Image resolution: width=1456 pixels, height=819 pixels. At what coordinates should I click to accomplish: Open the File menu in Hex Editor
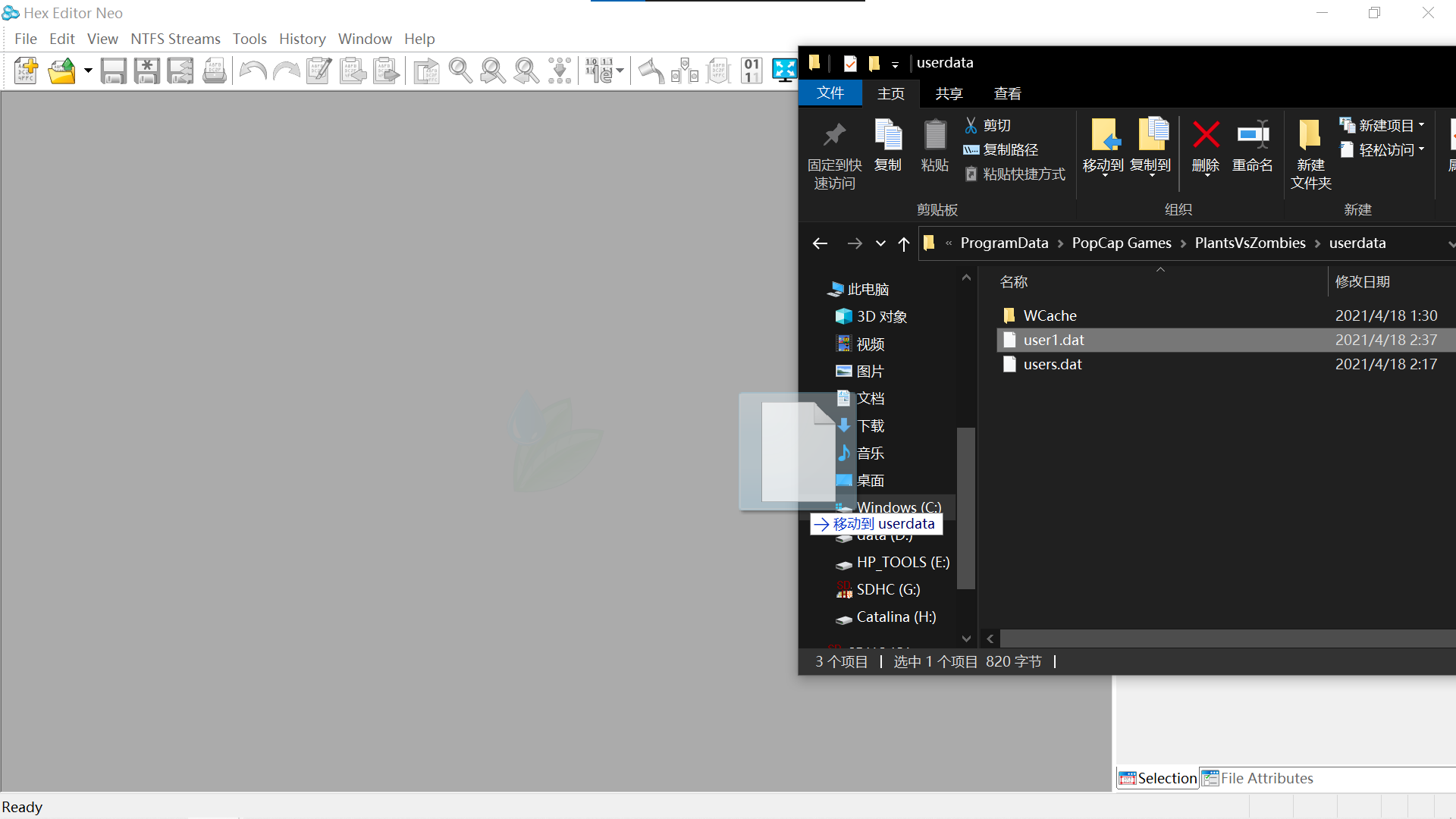coord(25,38)
